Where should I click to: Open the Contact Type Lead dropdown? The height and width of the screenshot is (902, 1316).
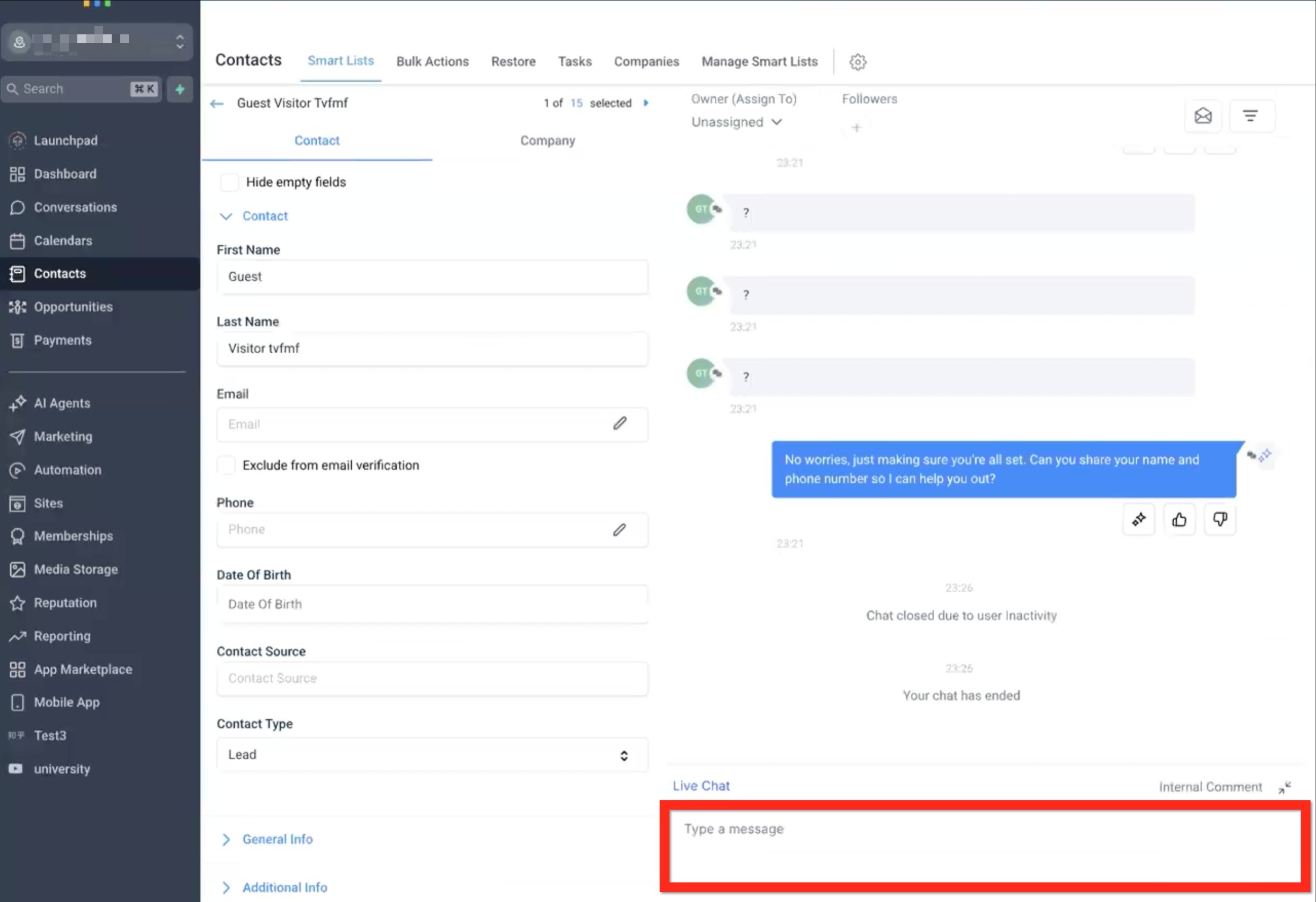pyautogui.click(x=432, y=755)
